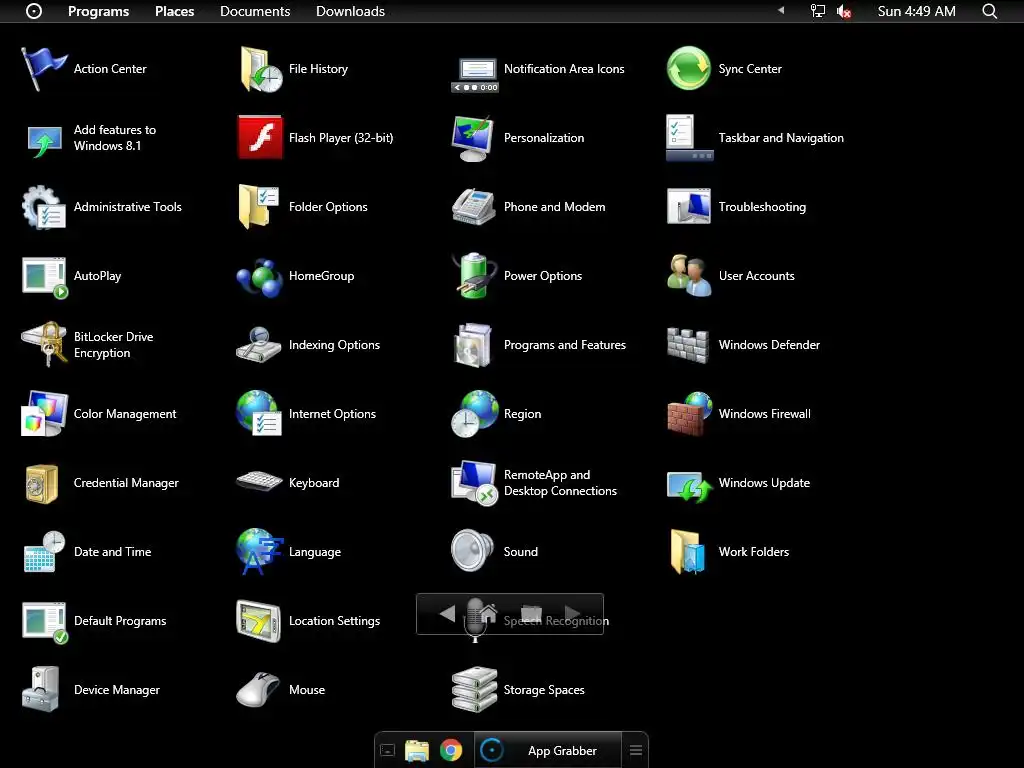Click the circle launcher icon in top bar
The width and height of the screenshot is (1024, 768).
click(34, 11)
